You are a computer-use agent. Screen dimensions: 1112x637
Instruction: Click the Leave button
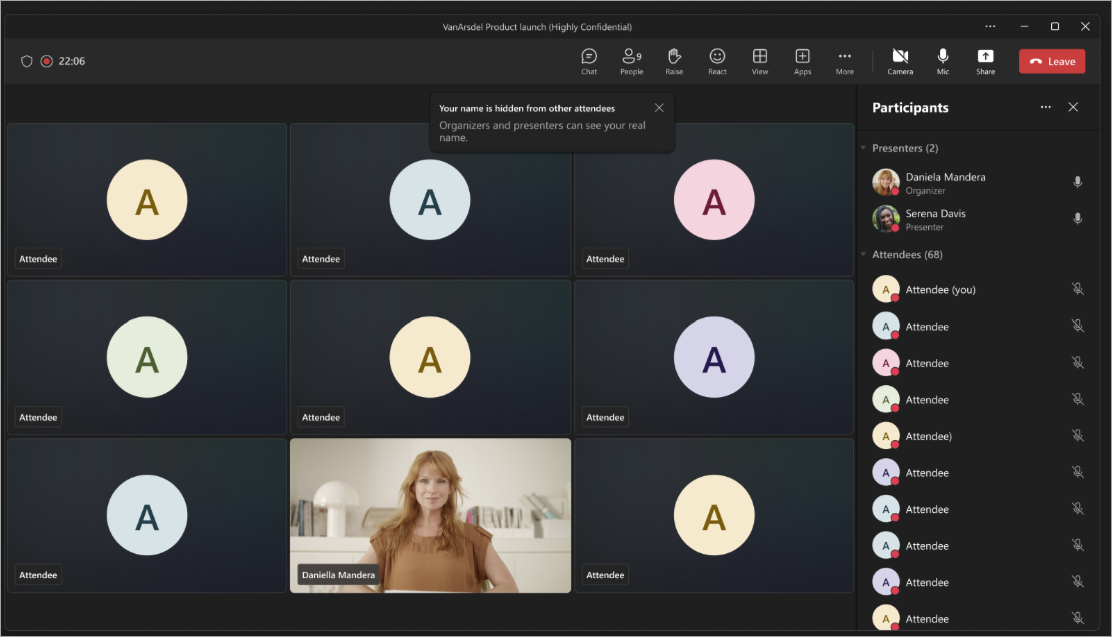(1052, 60)
